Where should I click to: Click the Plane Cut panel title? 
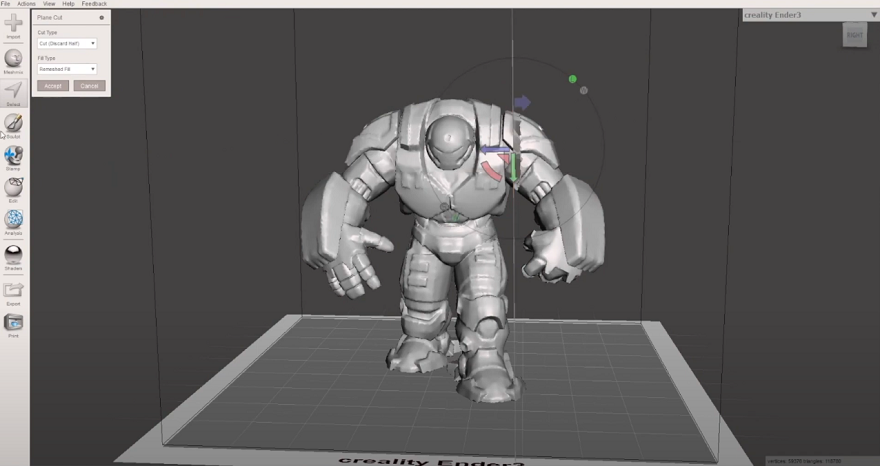pyautogui.click(x=50, y=17)
